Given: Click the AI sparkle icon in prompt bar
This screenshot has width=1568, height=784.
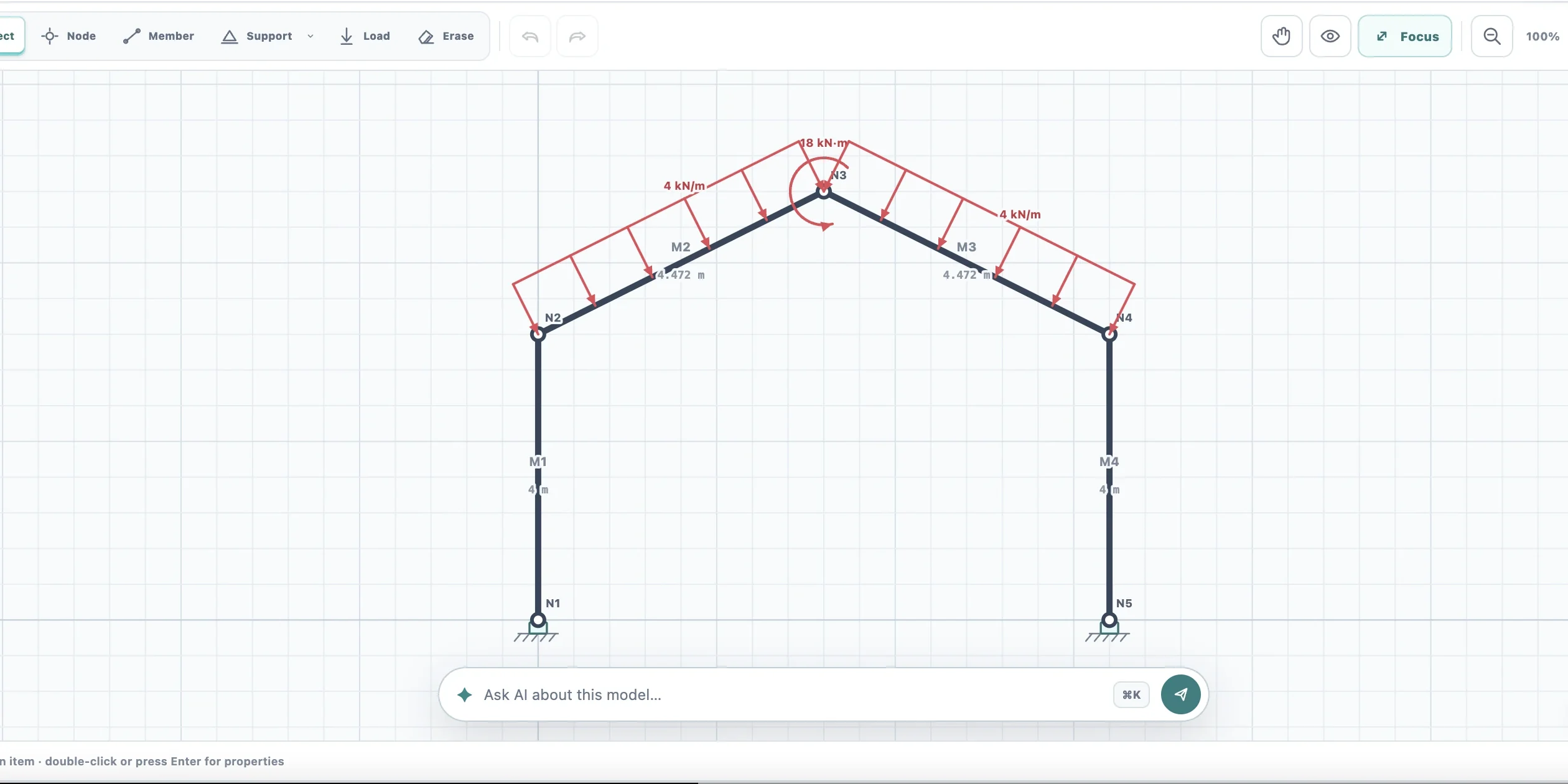Looking at the screenshot, I should coord(464,694).
